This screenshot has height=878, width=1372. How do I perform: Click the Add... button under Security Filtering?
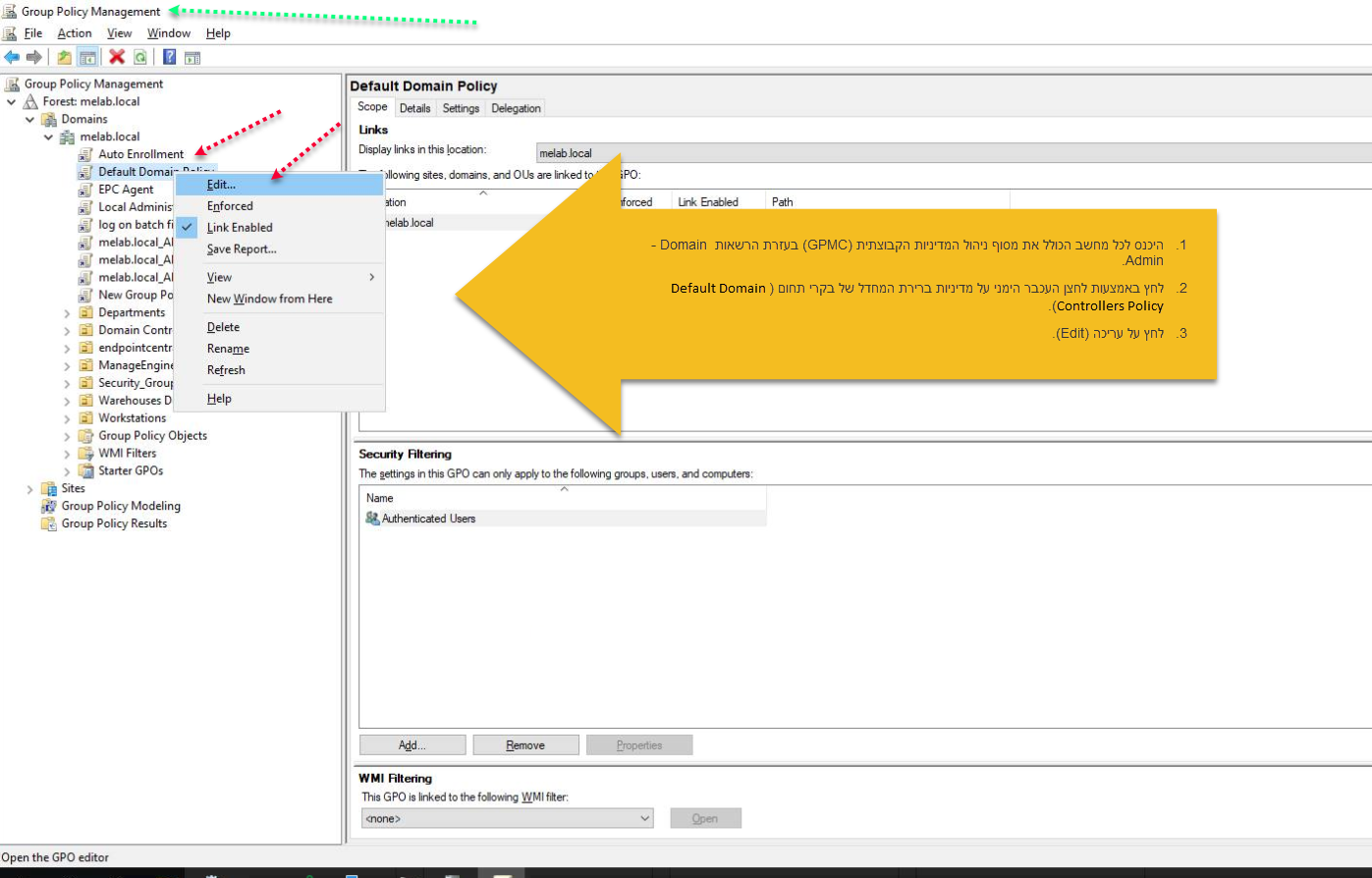(x=412, y=745)
